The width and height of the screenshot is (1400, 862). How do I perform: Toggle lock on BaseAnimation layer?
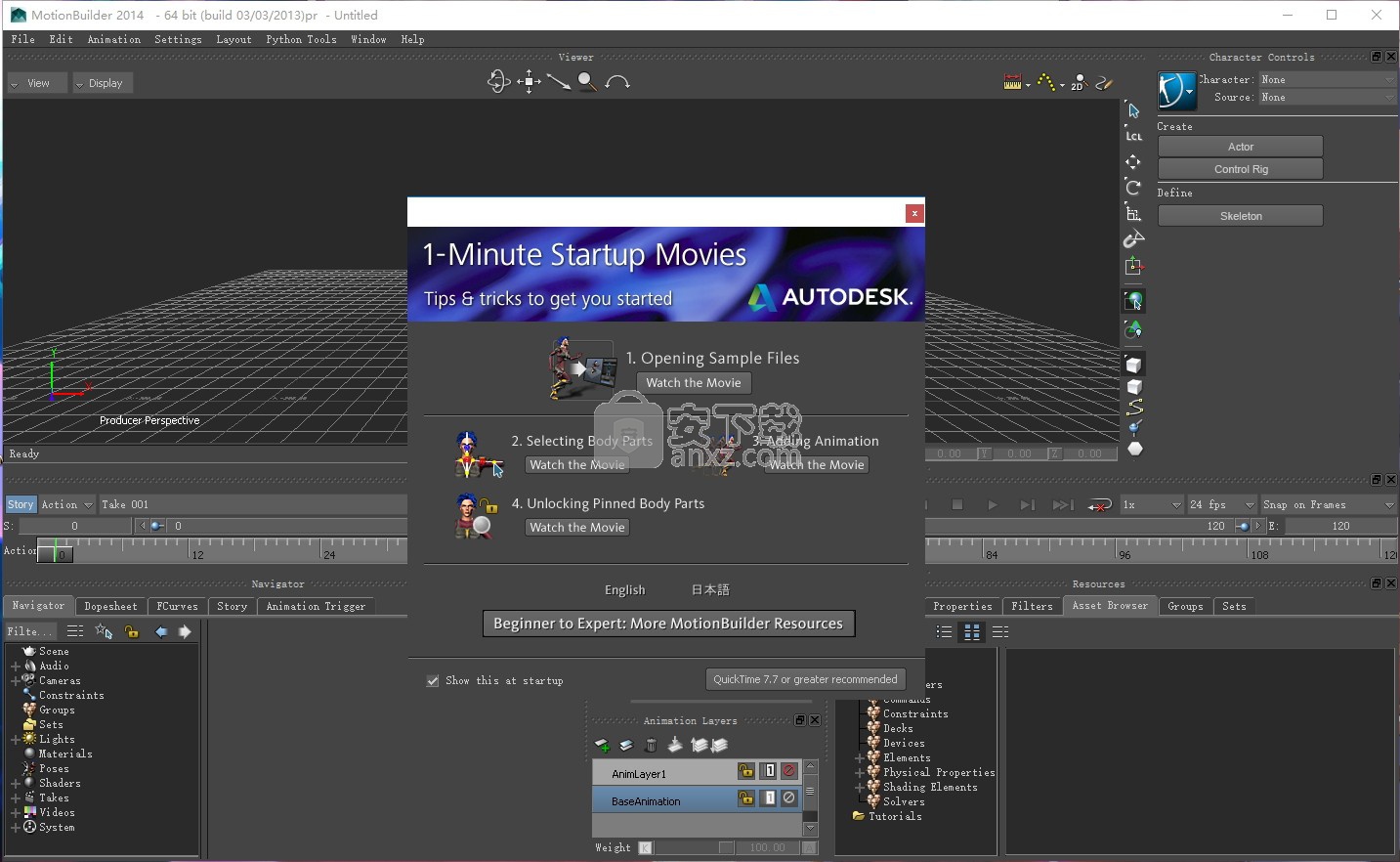(x=746, y=798)
